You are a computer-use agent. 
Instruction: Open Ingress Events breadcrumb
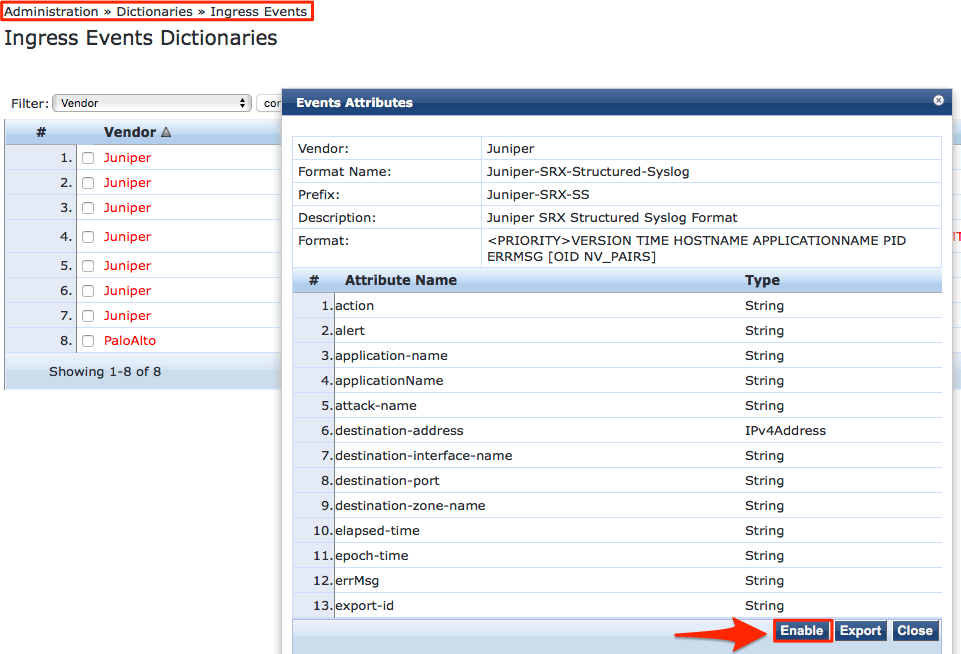point(259,12)
